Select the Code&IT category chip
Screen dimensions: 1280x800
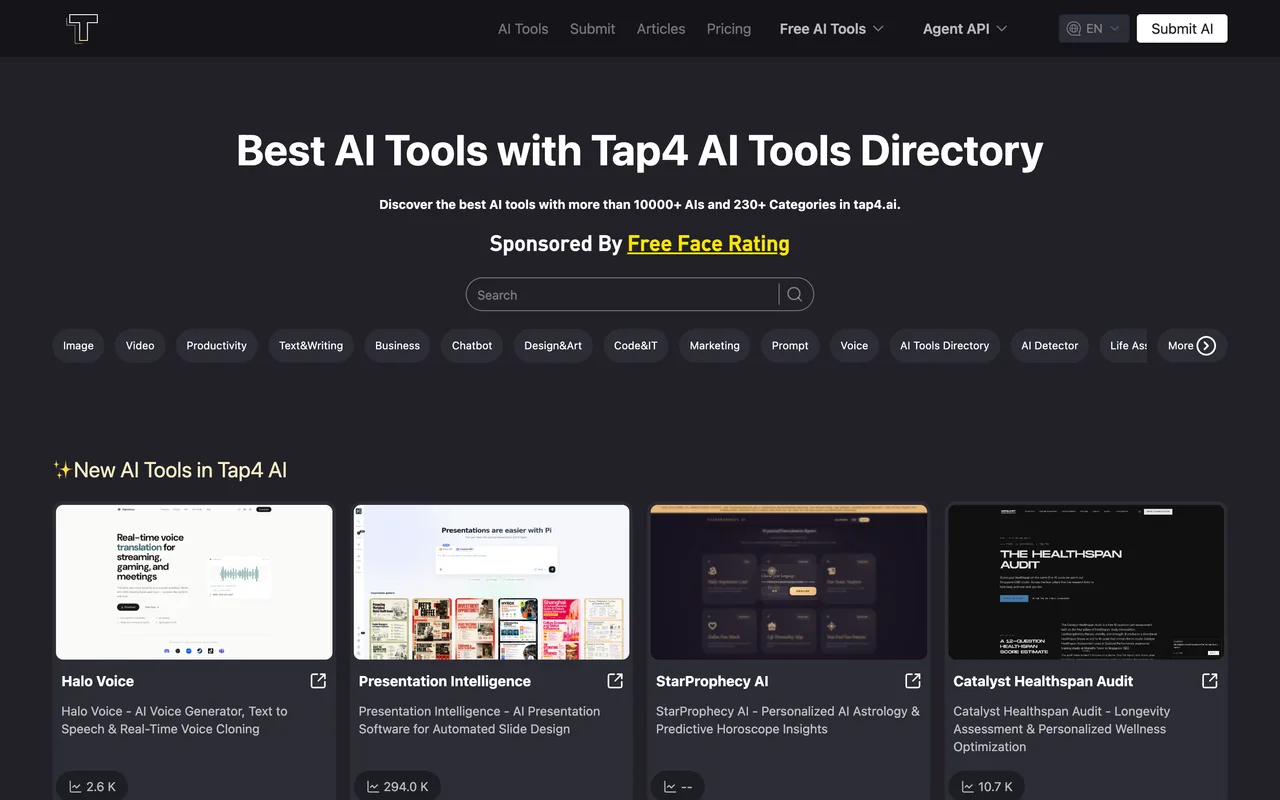click(636, 346)
